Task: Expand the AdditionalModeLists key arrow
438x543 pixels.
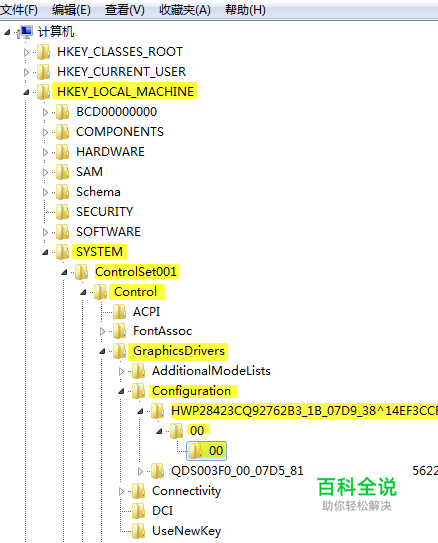Action: point(121,372)
